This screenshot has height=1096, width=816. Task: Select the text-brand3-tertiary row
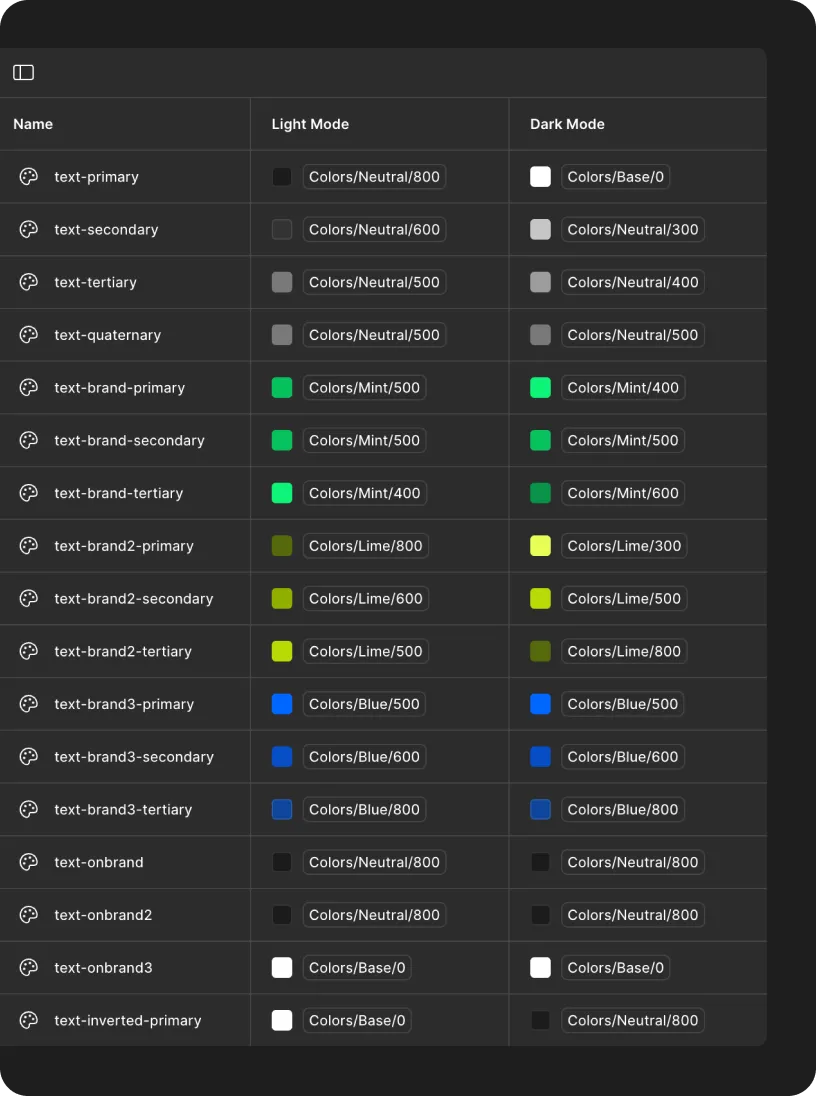pyautogui.click(x=125, y=809)
